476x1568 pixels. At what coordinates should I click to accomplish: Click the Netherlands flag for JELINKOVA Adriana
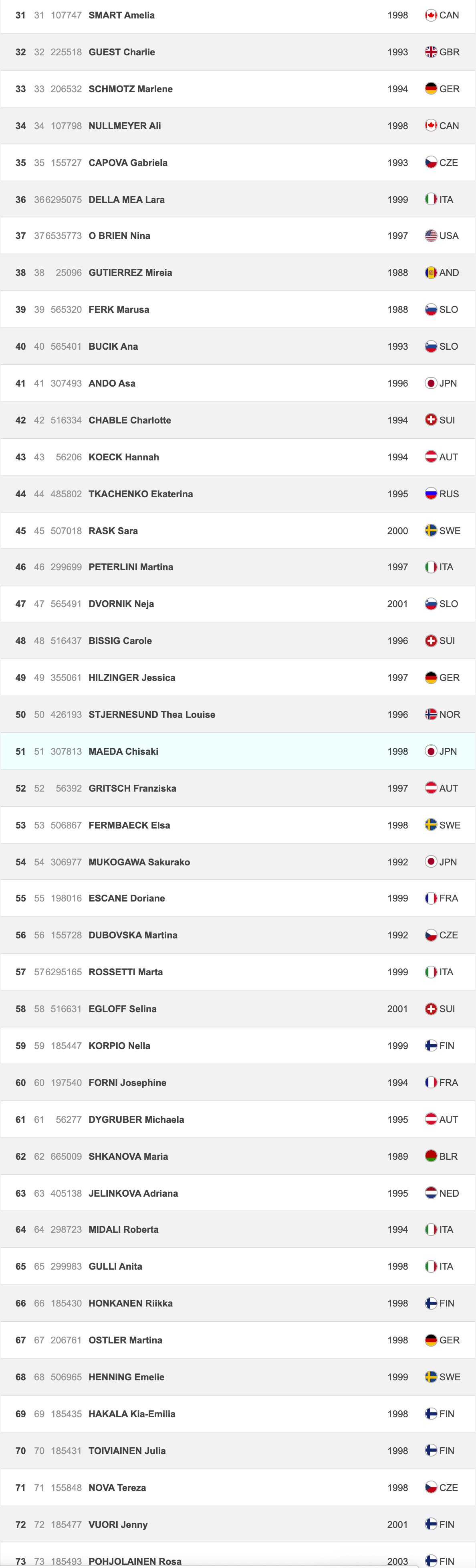(430, 1193)
